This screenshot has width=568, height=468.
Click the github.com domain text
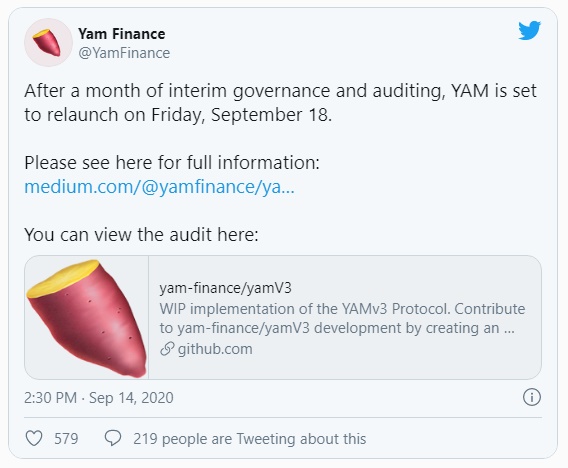215,349
